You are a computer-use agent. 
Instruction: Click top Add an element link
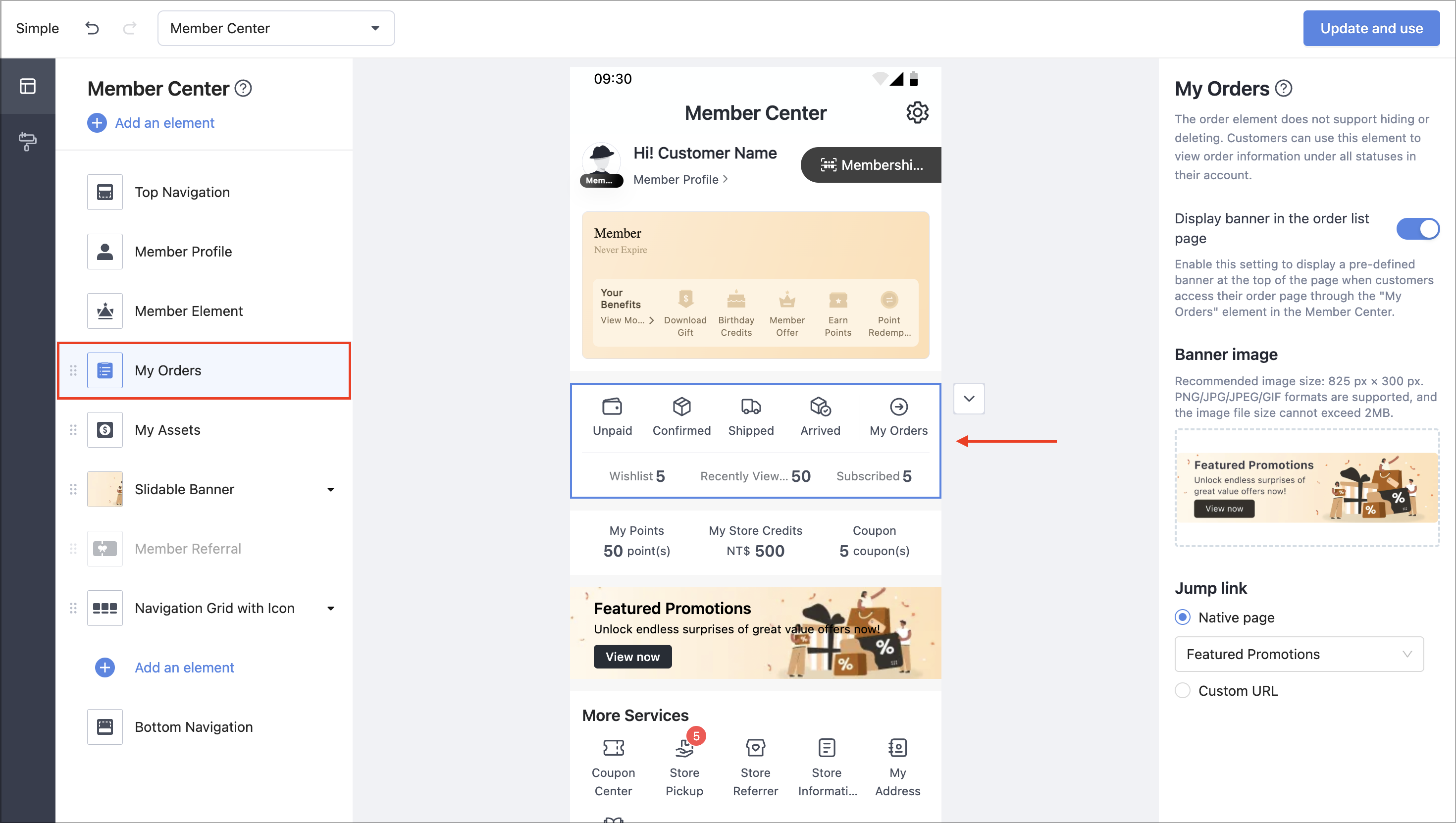[x=151, y=123]
